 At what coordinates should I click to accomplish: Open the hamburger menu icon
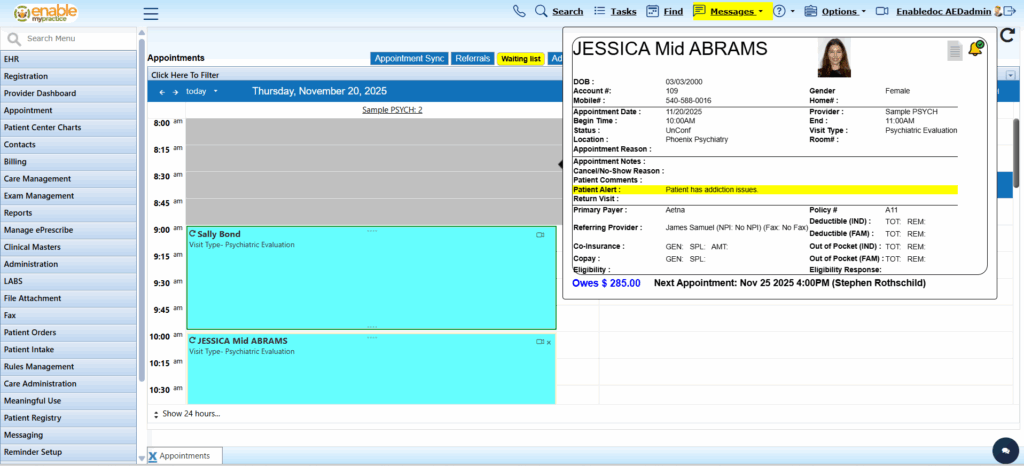(151, 13)
